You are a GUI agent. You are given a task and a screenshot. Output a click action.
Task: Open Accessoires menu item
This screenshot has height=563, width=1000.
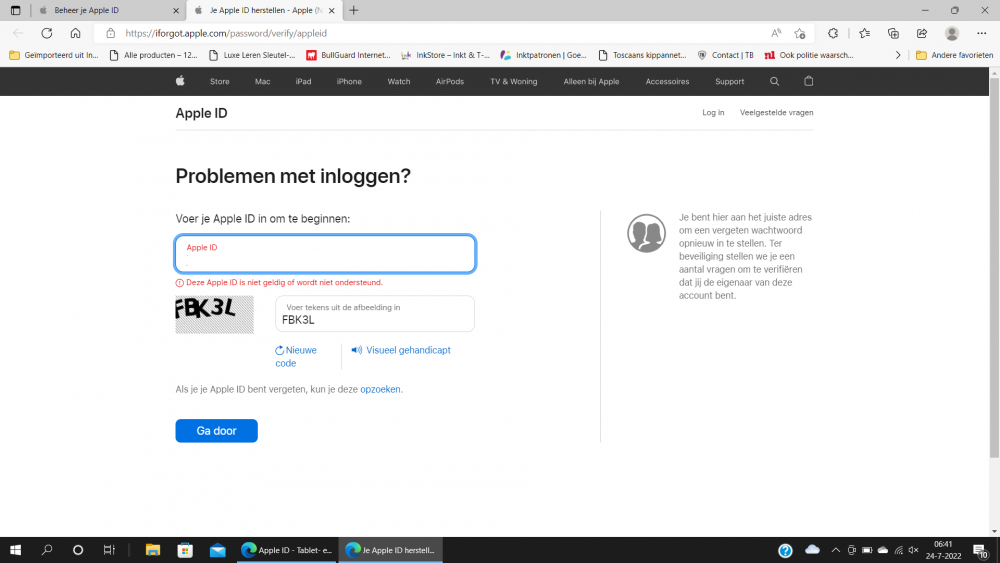(667, 82)
